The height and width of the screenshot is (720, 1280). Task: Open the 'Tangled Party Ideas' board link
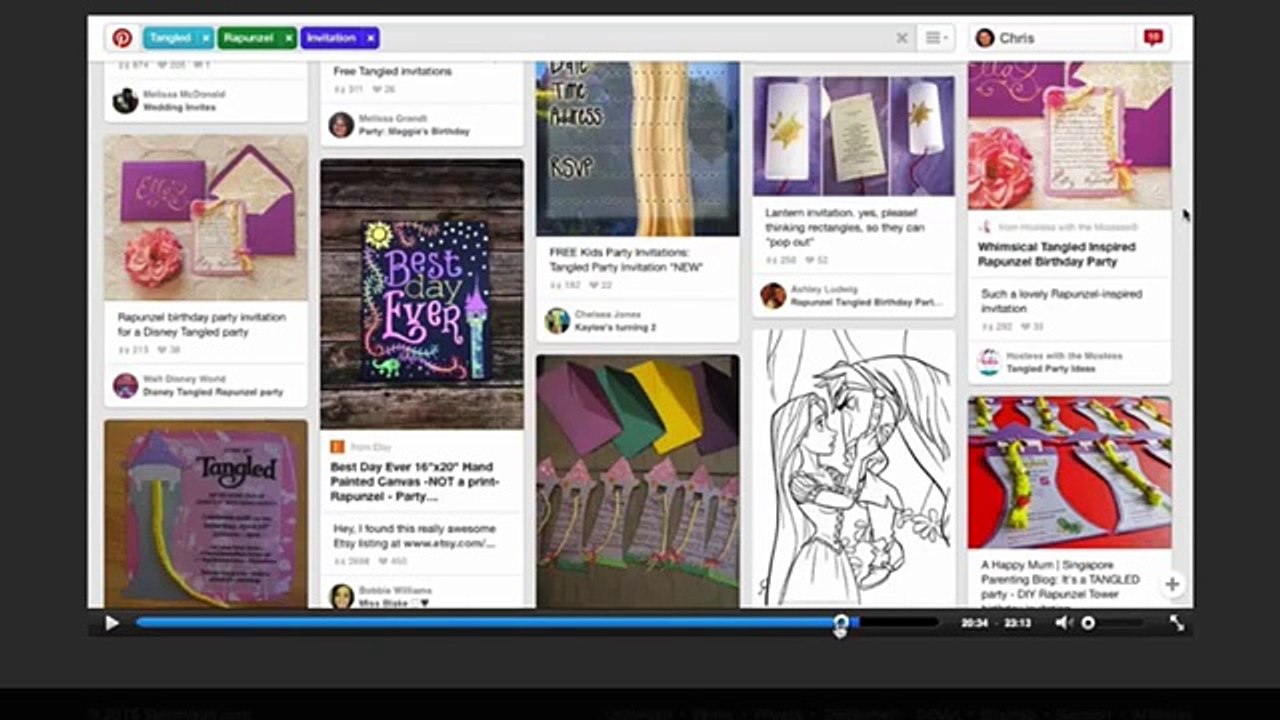tap(1050, 369)
